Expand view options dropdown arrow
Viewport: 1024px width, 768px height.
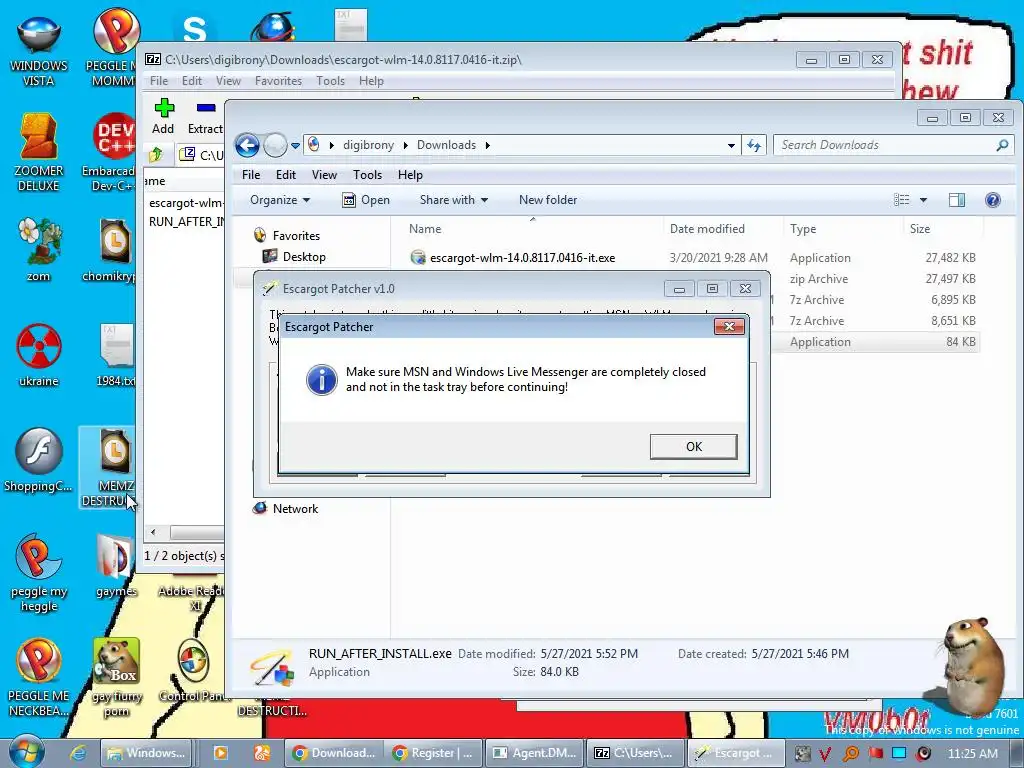tap(923, 200)
